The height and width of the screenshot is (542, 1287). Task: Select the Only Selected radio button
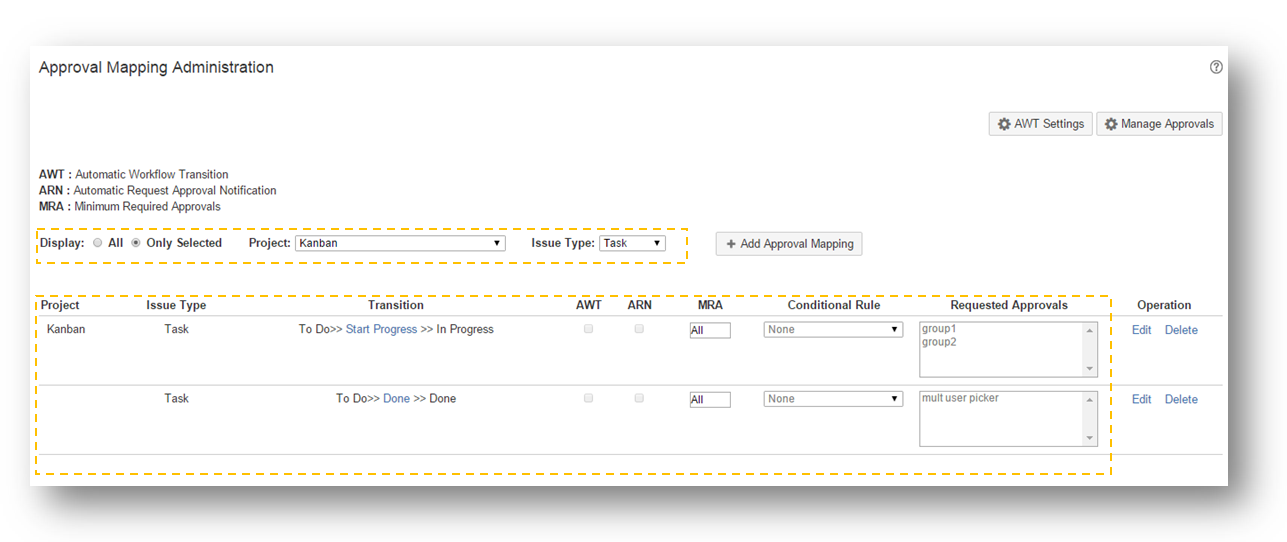coord(136,243)
